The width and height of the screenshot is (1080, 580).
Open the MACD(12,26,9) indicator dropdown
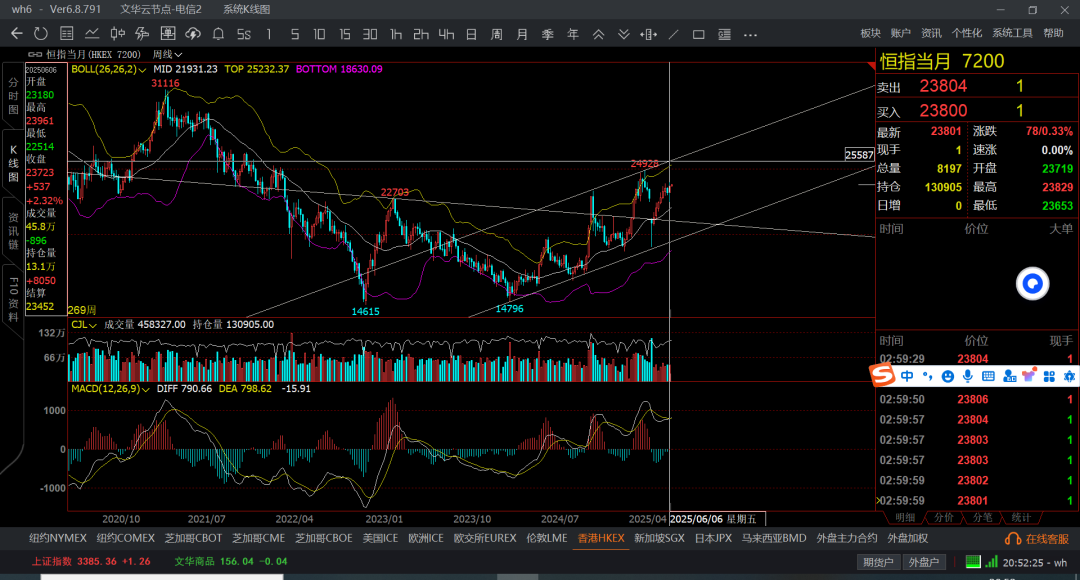tap(110, 389)
